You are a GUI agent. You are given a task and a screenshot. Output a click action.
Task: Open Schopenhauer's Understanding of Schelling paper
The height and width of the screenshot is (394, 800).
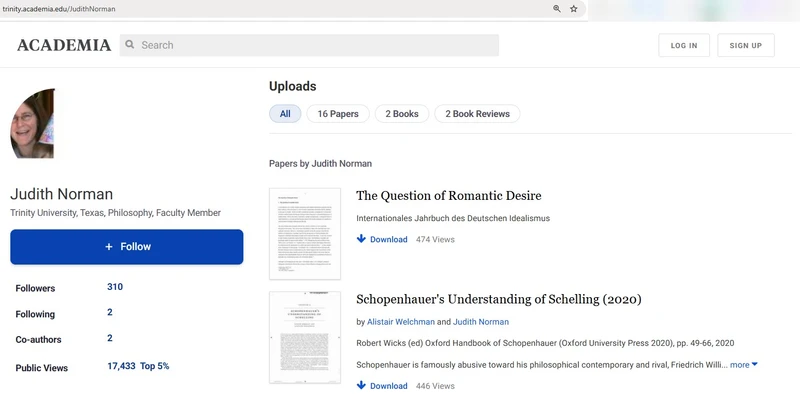[498, 299]
